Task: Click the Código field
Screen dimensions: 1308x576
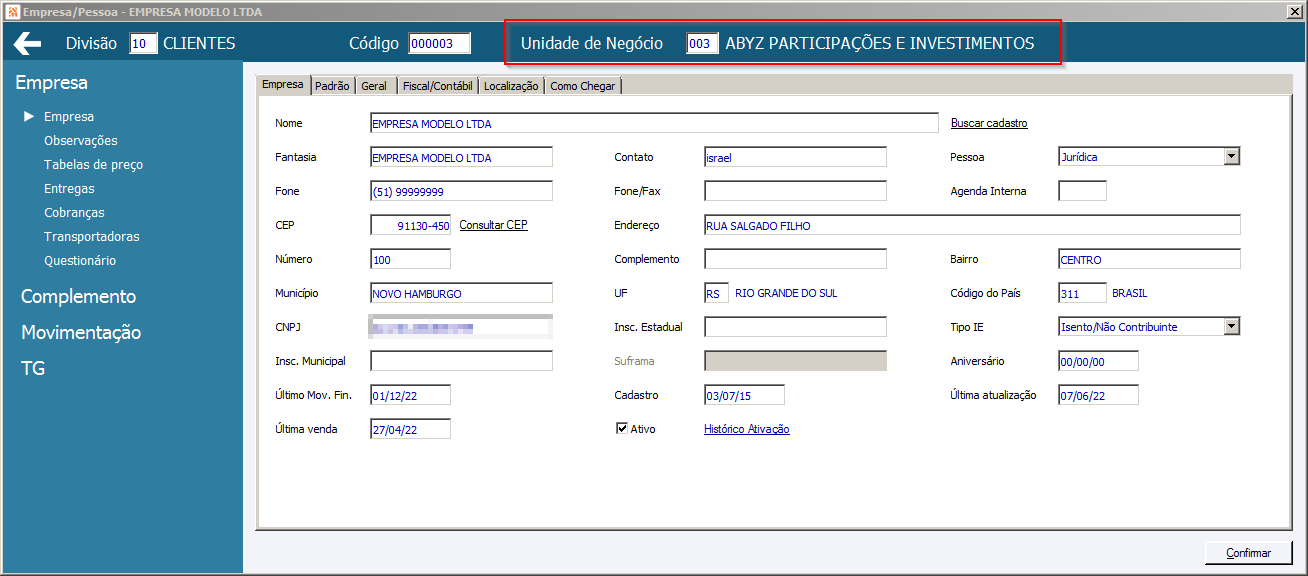Action: [x=440, y=43]
